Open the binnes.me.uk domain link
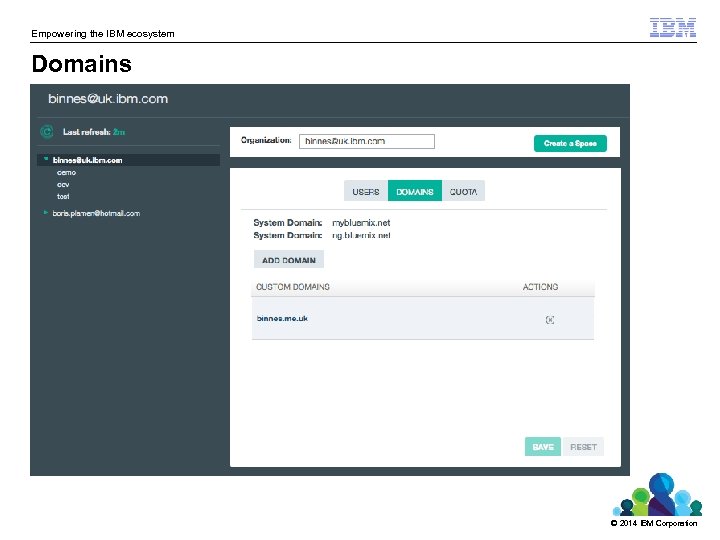Viewport: 720px width, 540px height. (x=282, y=318)
